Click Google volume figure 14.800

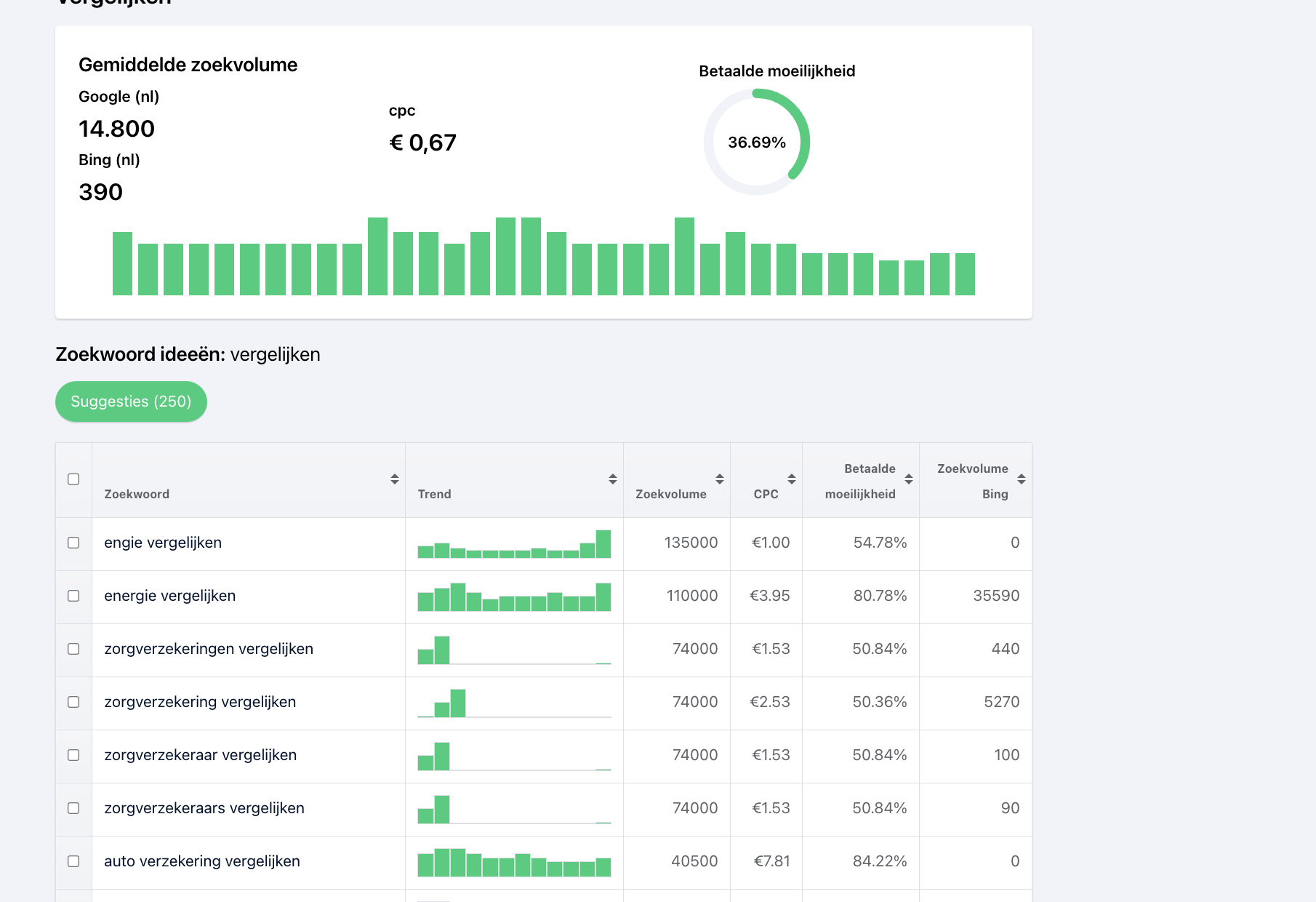(116, 129)
